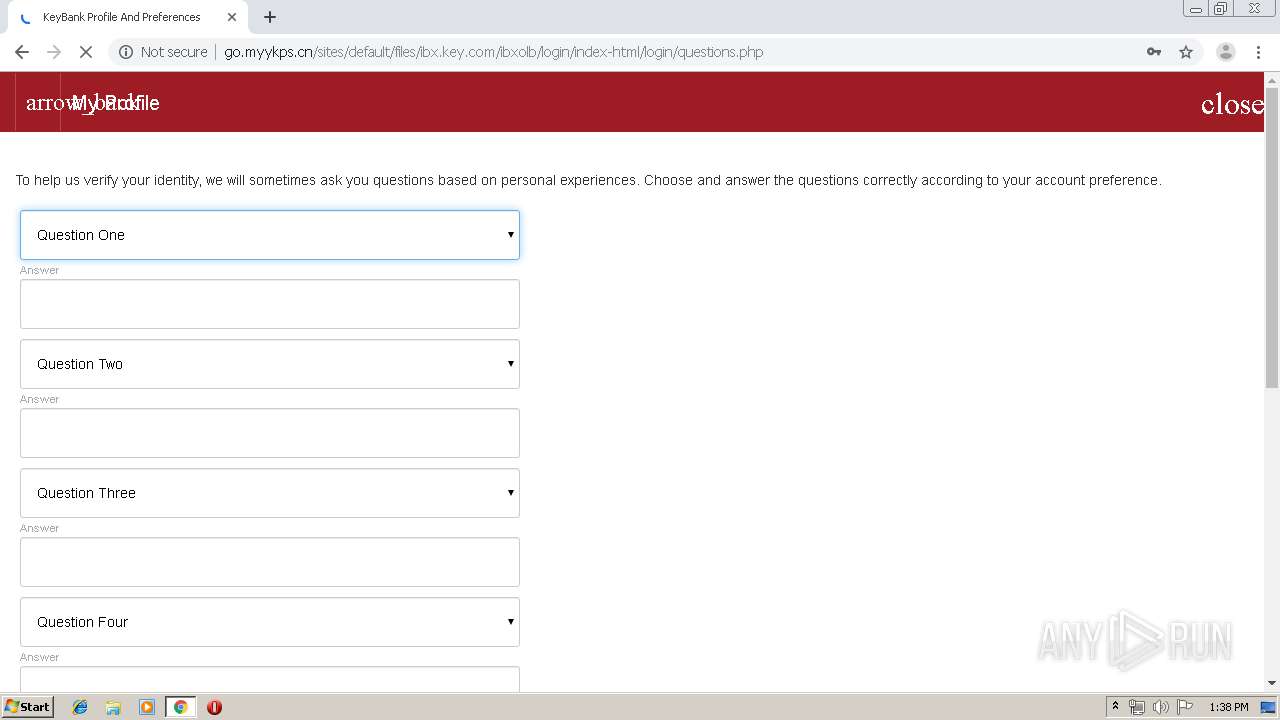Click the address bar URL

click(x=494, y=52)
